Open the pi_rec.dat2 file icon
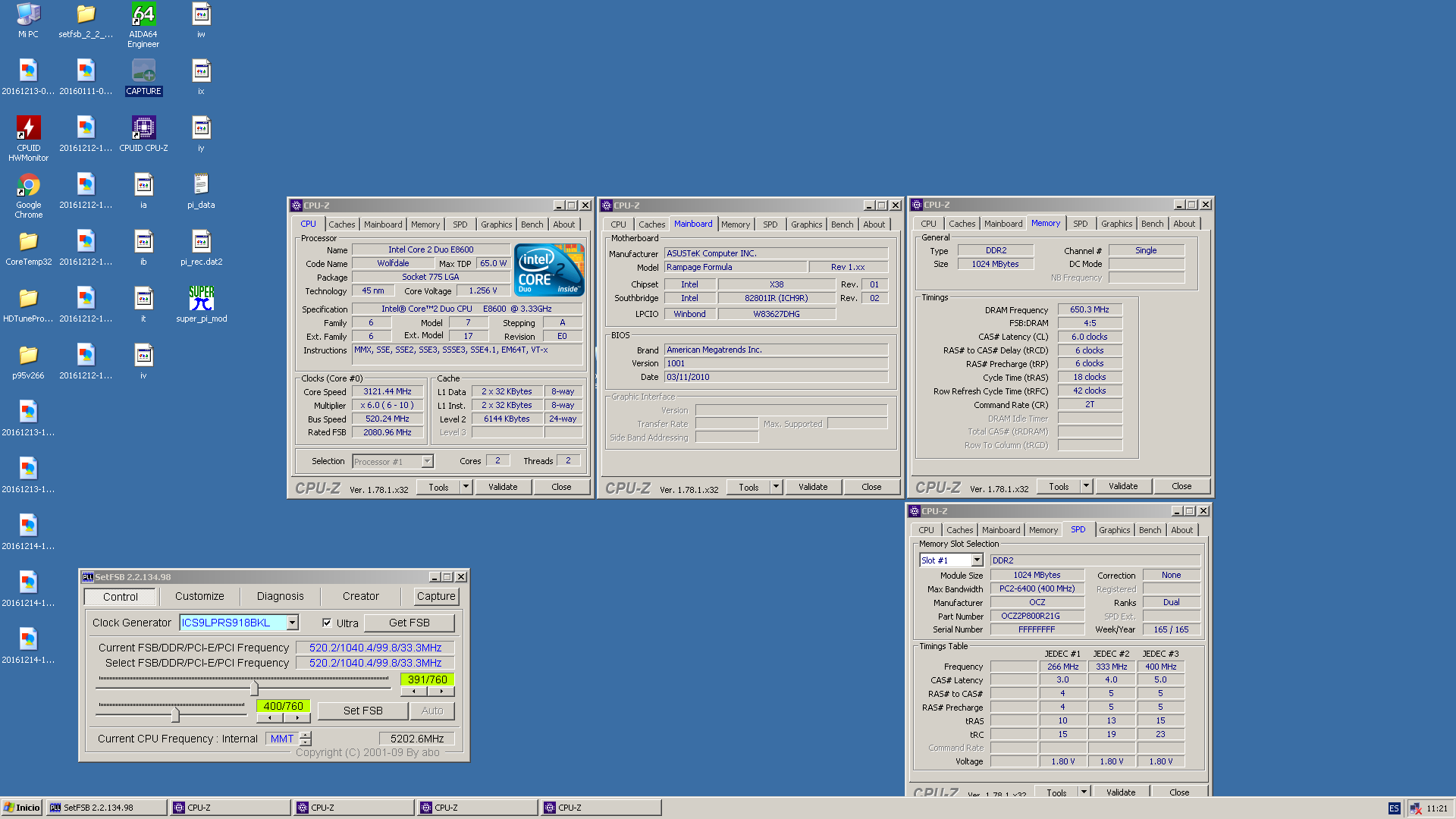The height and width of the screenshot is (819, 1456). [201, 248]
